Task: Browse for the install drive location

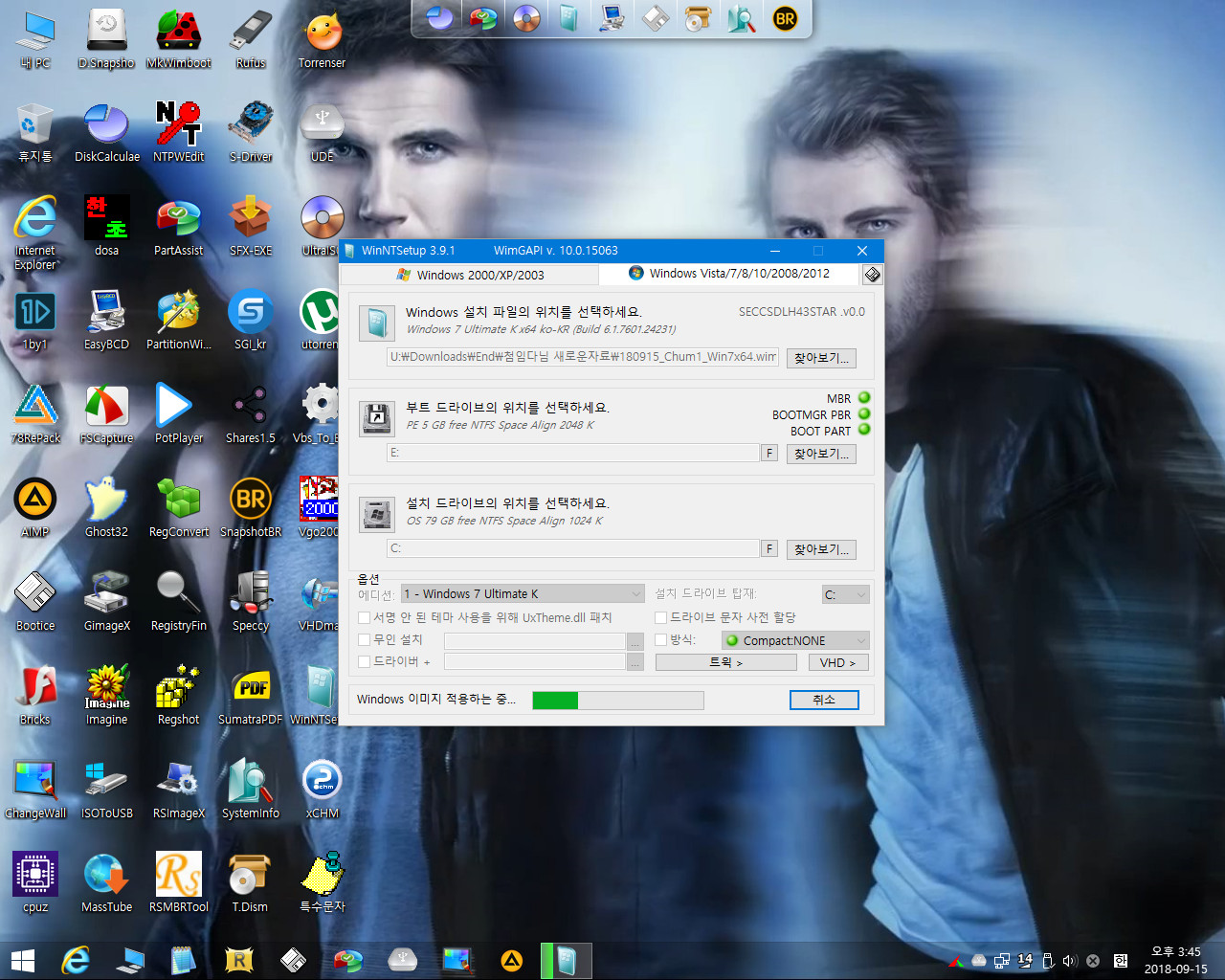Action: pyautogui.click(x=821, y=549)
